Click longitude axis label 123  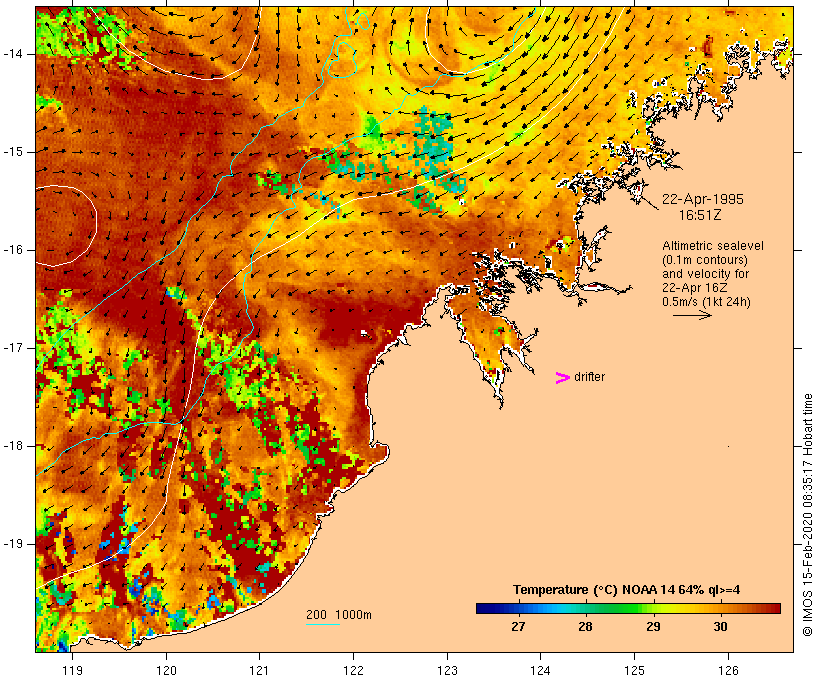tap(447, 670)
